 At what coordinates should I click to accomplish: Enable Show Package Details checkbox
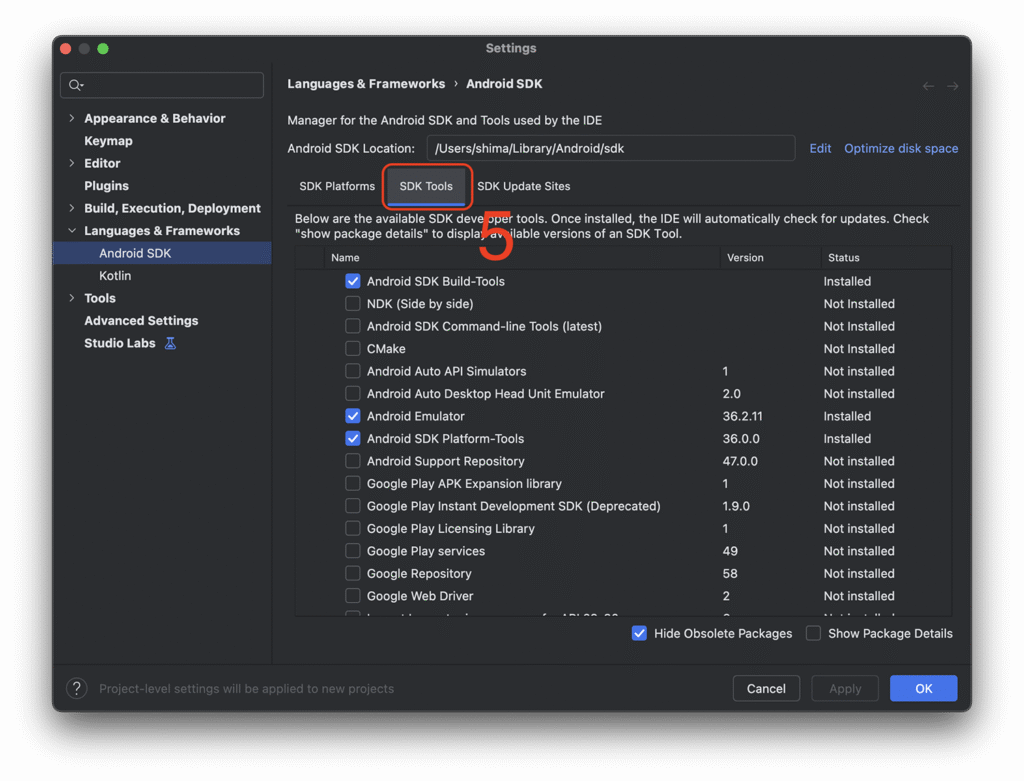(813, 633)
